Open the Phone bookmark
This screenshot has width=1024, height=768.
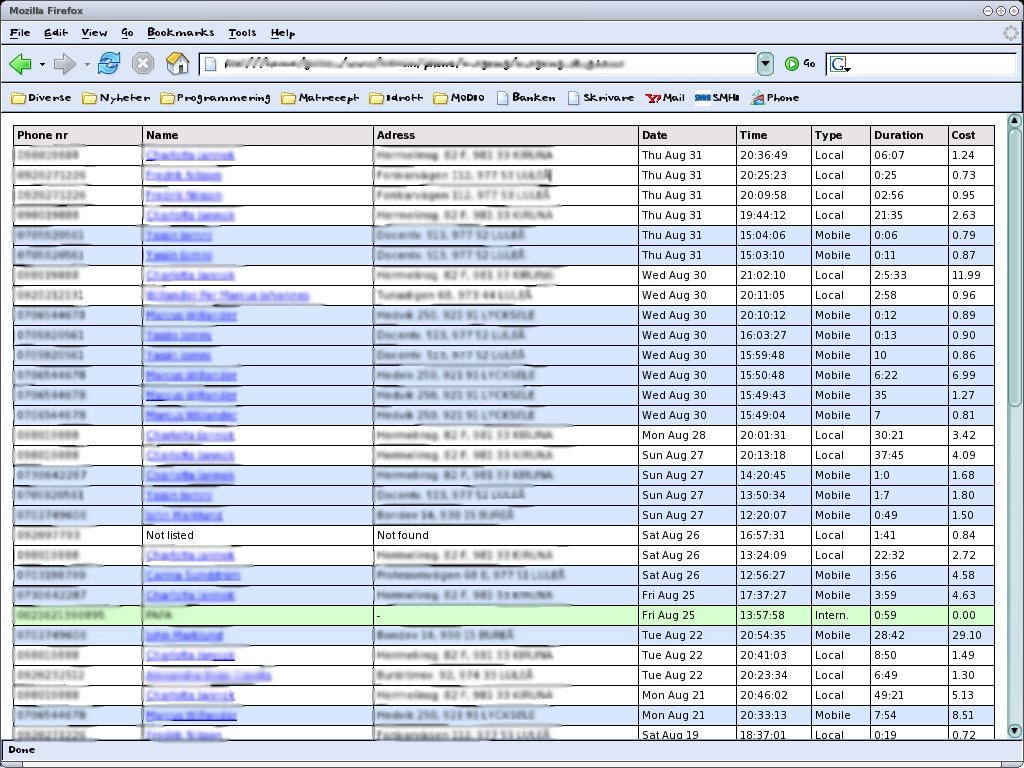pos(775,98)
